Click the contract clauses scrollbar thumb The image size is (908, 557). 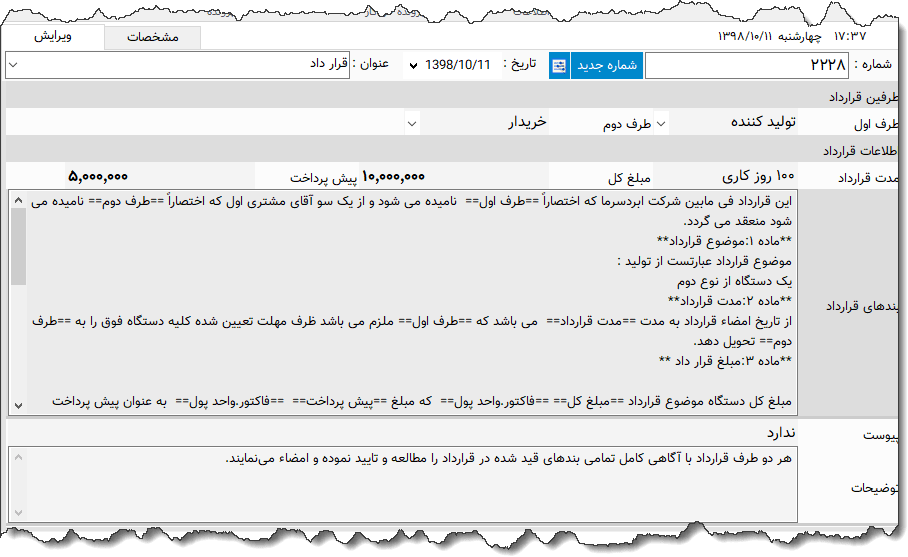18,247
